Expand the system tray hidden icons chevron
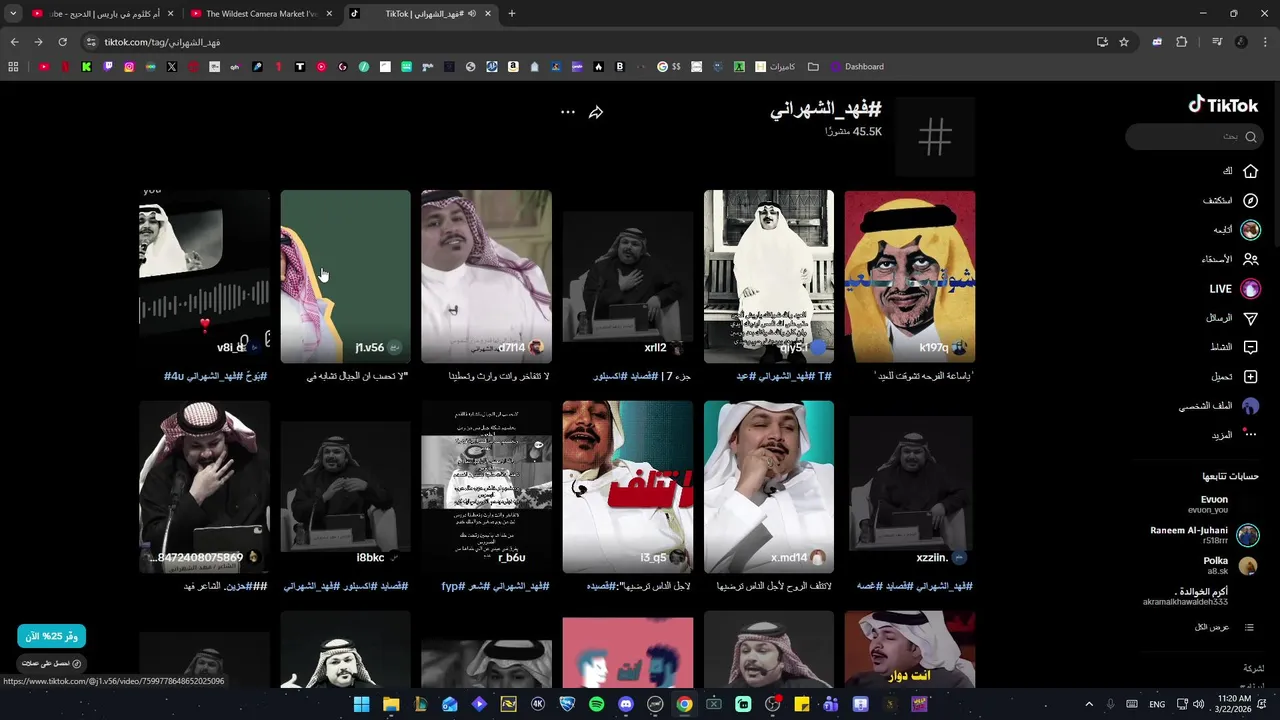Screen dimensions: 1280x720 (x=1089, y=704)
